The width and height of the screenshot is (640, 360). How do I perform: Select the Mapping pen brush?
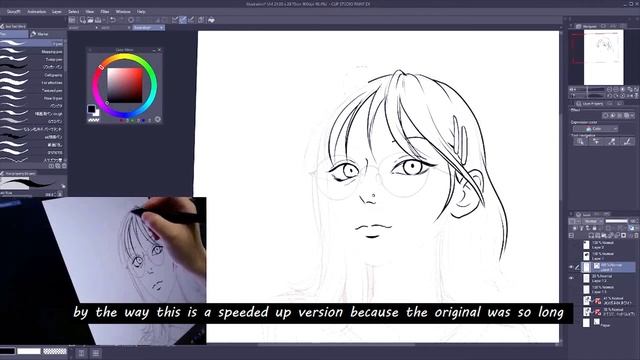[33, 52]
